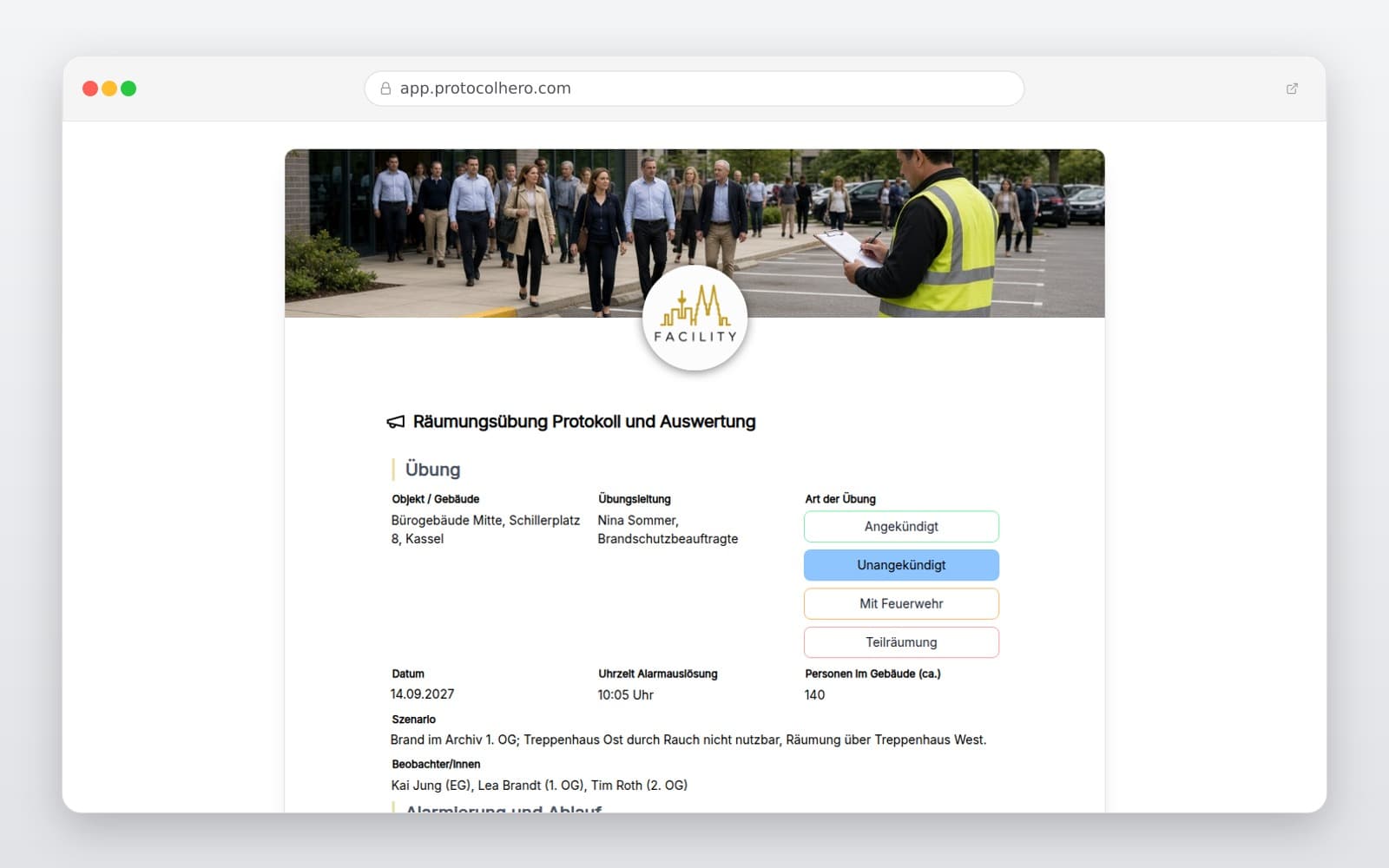Click the Übung section heading

tap(432, 470)
